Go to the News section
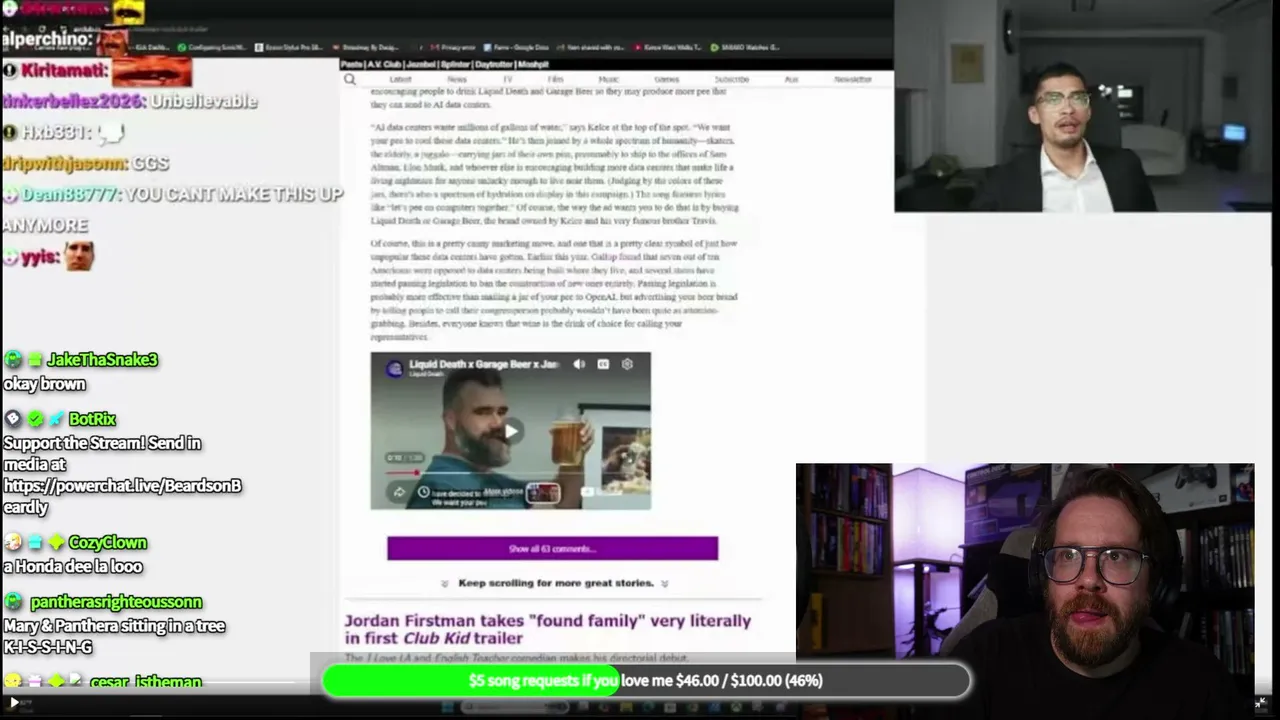Screen dimensions: 1280x720 [456, 79]
